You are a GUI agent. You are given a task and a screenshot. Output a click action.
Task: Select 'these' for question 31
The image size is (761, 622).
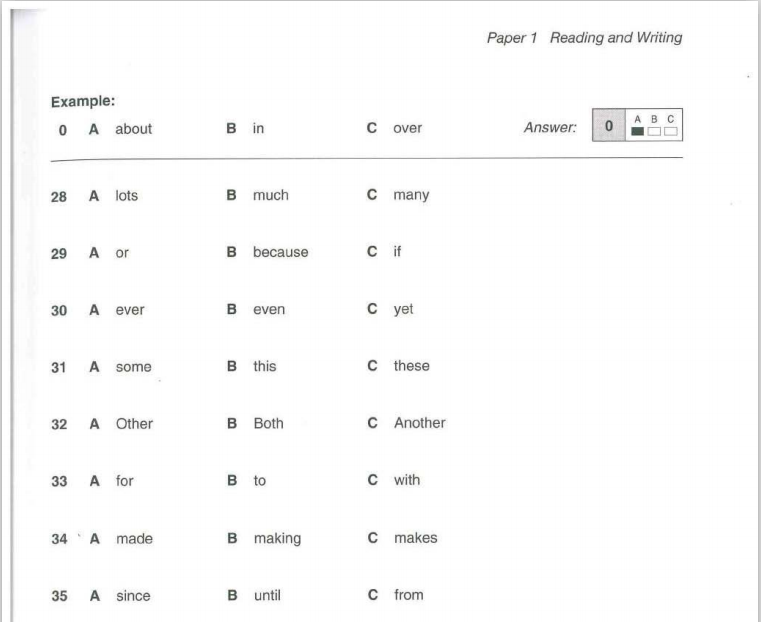pyautogui.click(x=412, y=366)
